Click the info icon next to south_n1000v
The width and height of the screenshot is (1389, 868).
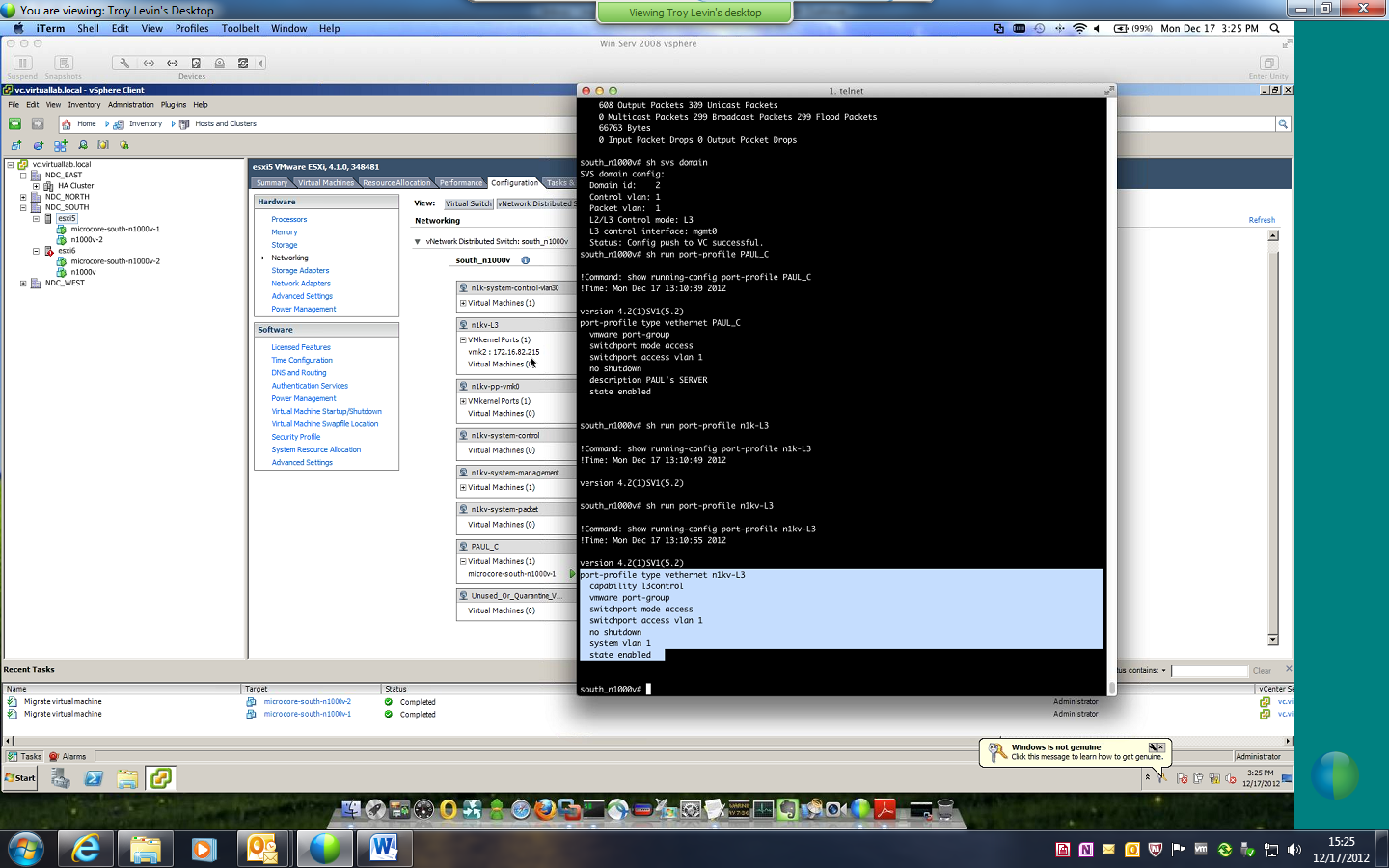(526, 260)
